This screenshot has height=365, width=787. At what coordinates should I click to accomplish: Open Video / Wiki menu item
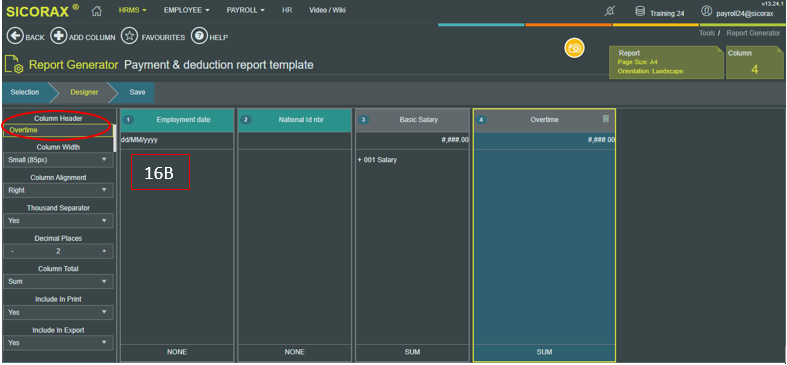pos(327,10)
